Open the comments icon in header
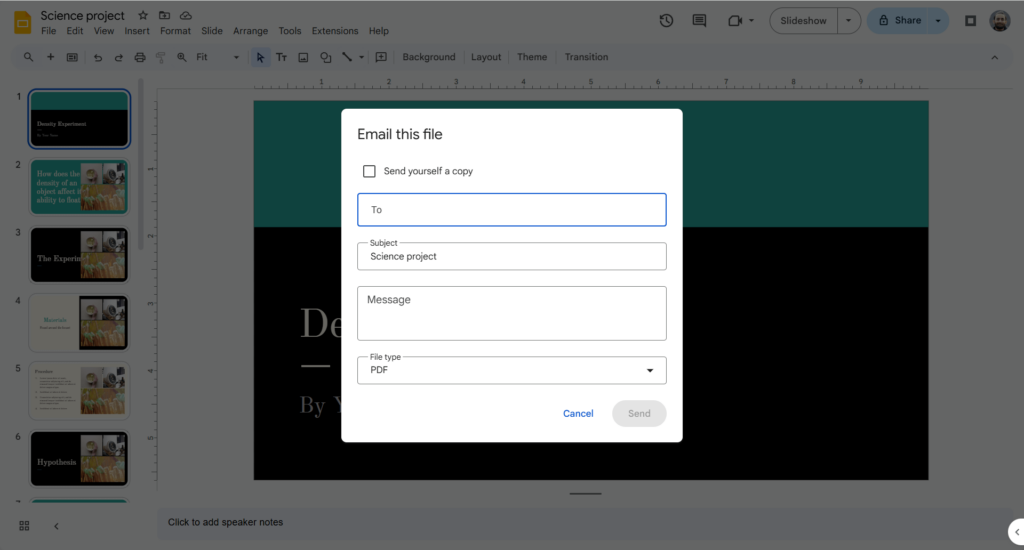The image size is (1024, 550). (x=699, y=20)
